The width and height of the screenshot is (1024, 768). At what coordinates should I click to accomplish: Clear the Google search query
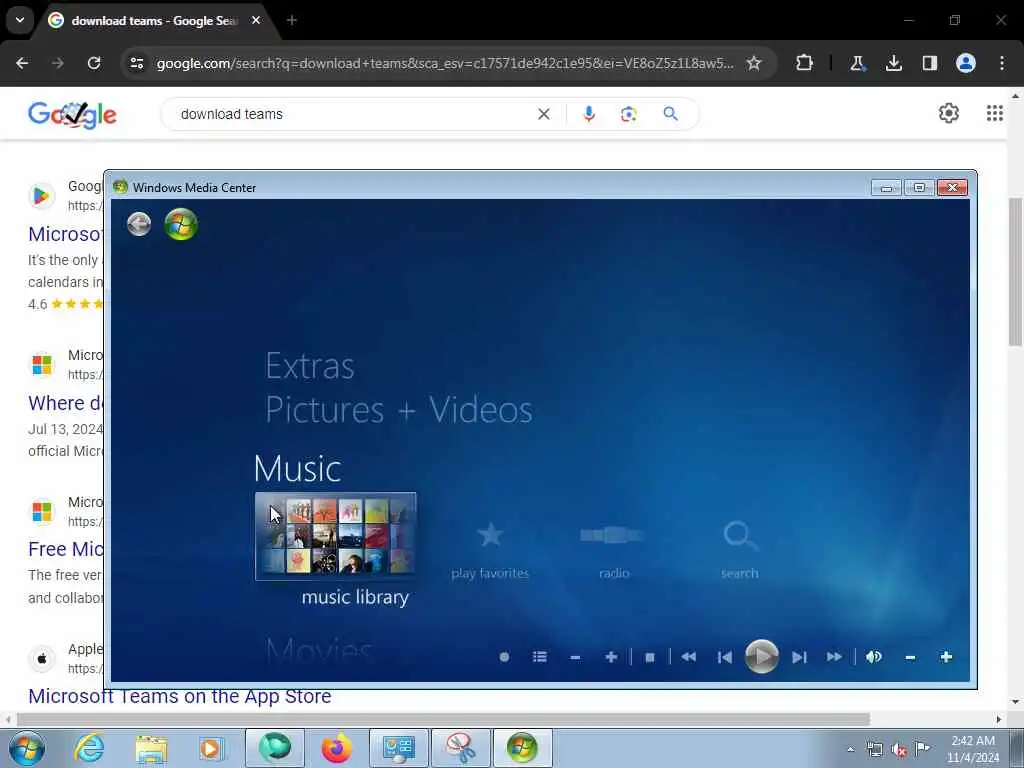[x=543, y=114]
